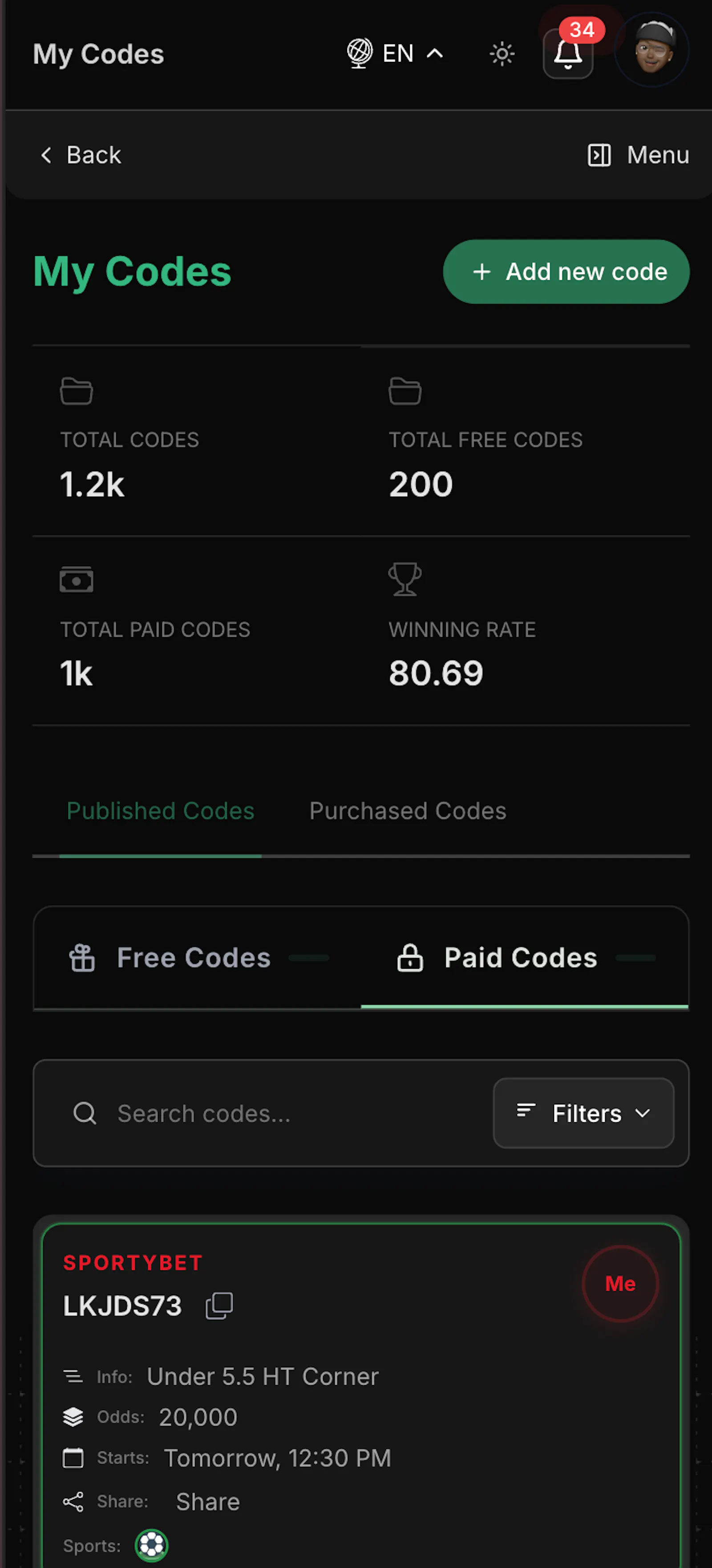Switch to Free Codes section
This screenshot has width=712, height=1568.
pyautogui.click(x=197, y=958)
